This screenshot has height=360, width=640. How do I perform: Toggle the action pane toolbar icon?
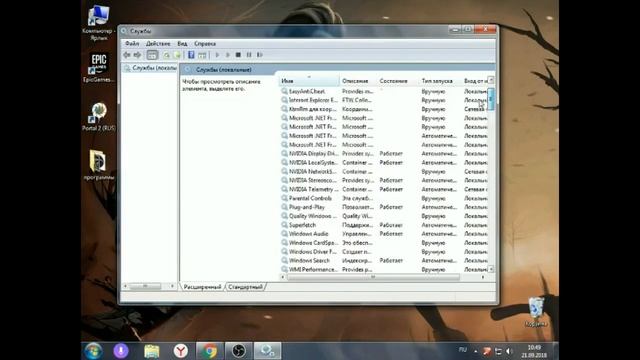click(x=202, y=55)
